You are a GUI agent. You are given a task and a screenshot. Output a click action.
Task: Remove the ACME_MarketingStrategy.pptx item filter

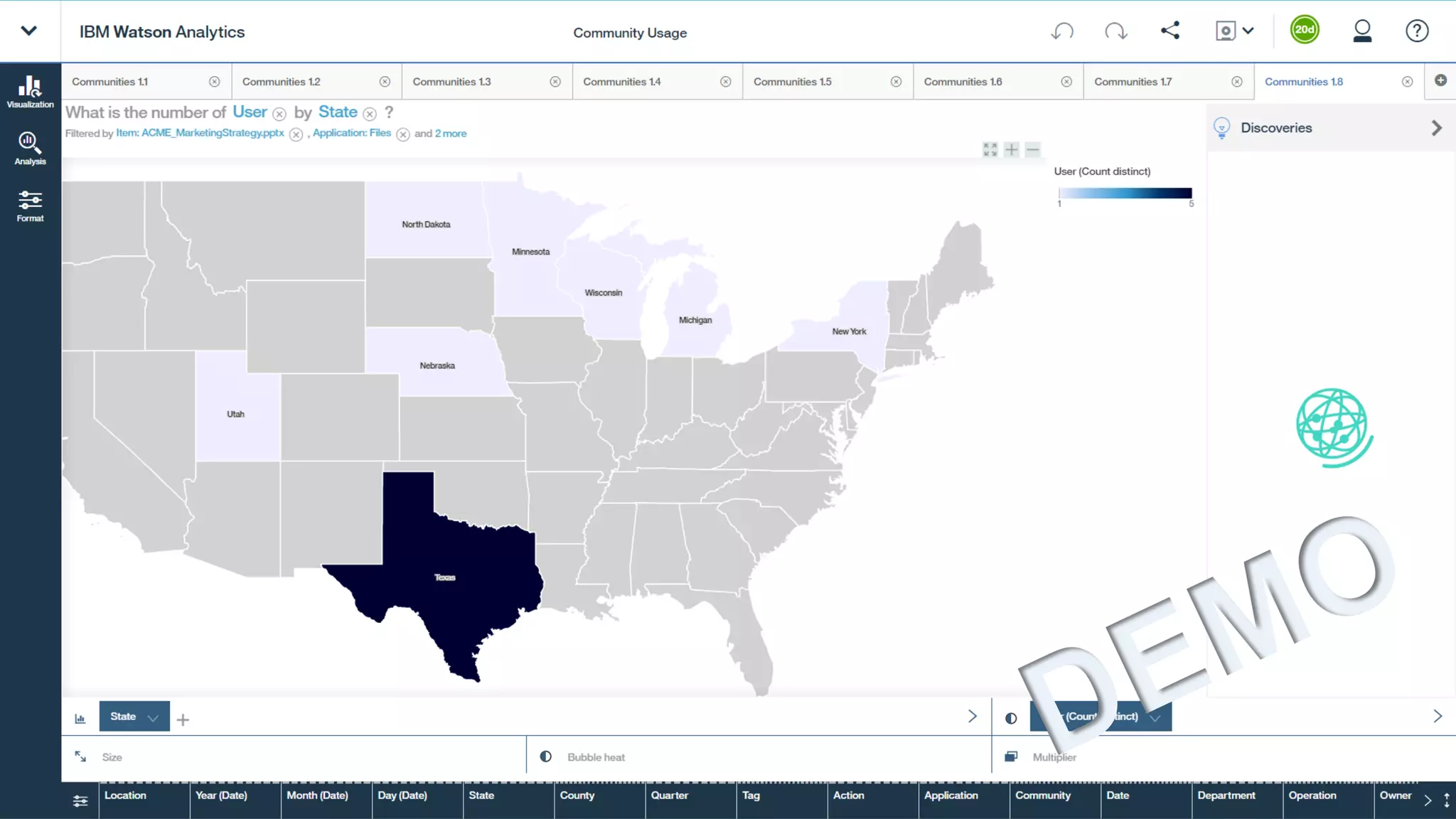click(x=296, y=134)
